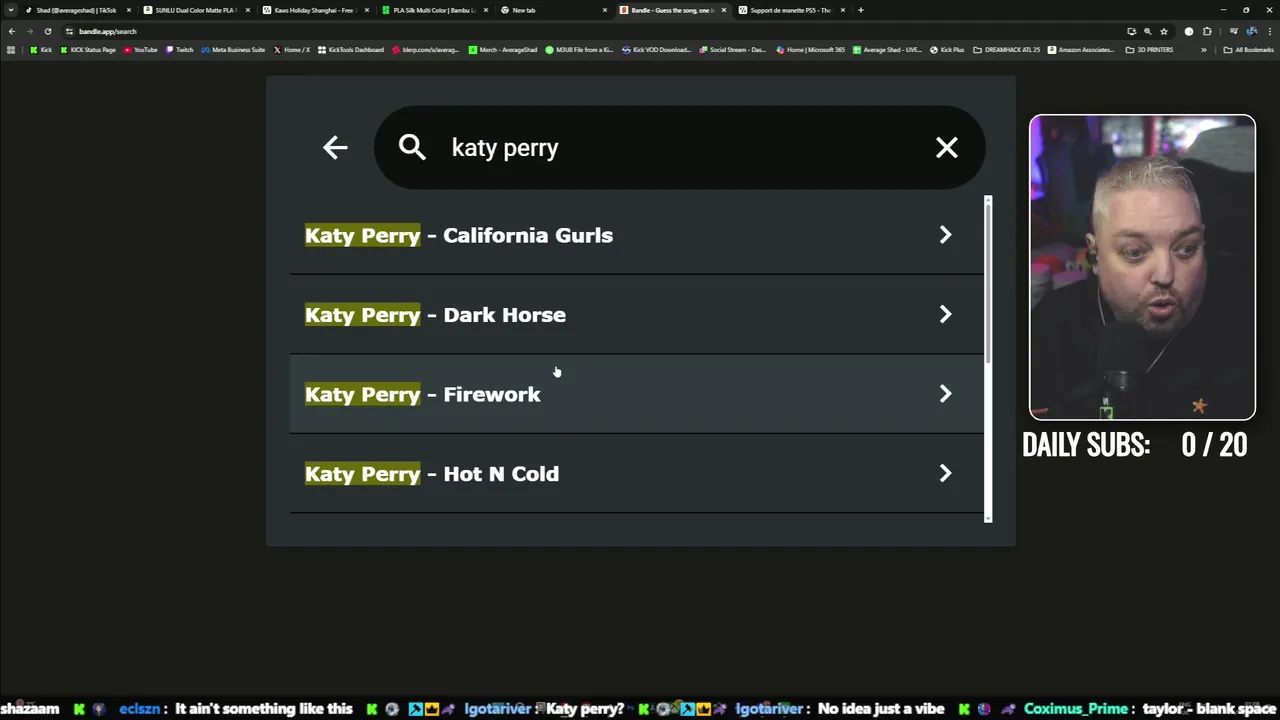This screenshot has height=720, width=1280.
Task: Click the search results scrollbar
Action: point(988,282)
